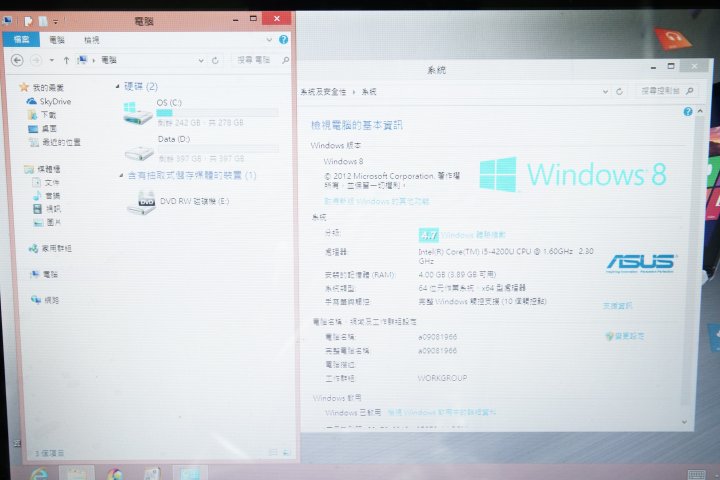
Task: Open the Computer ribbon tab
Action: (57, 40)
